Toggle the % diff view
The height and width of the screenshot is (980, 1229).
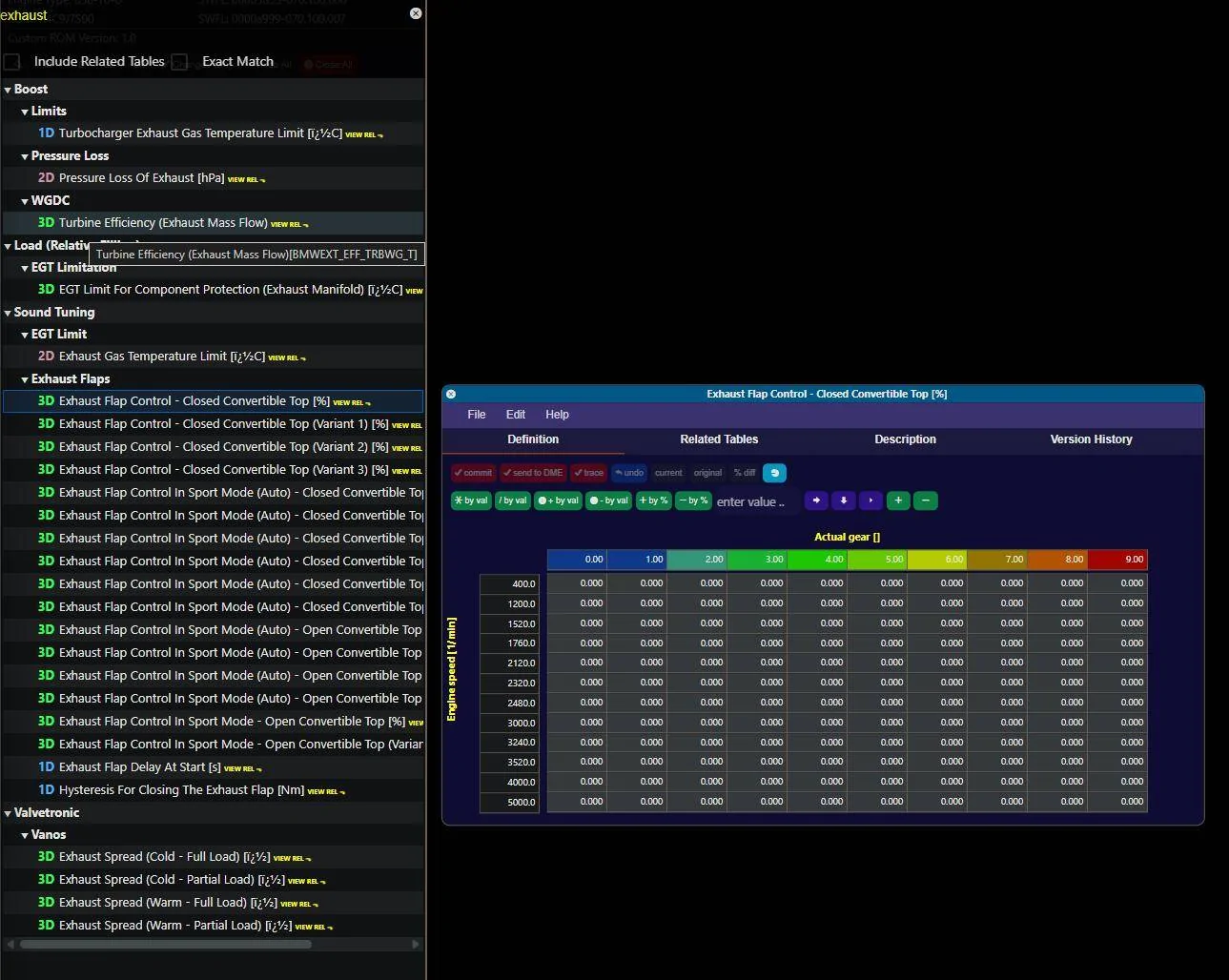point(745,473)
